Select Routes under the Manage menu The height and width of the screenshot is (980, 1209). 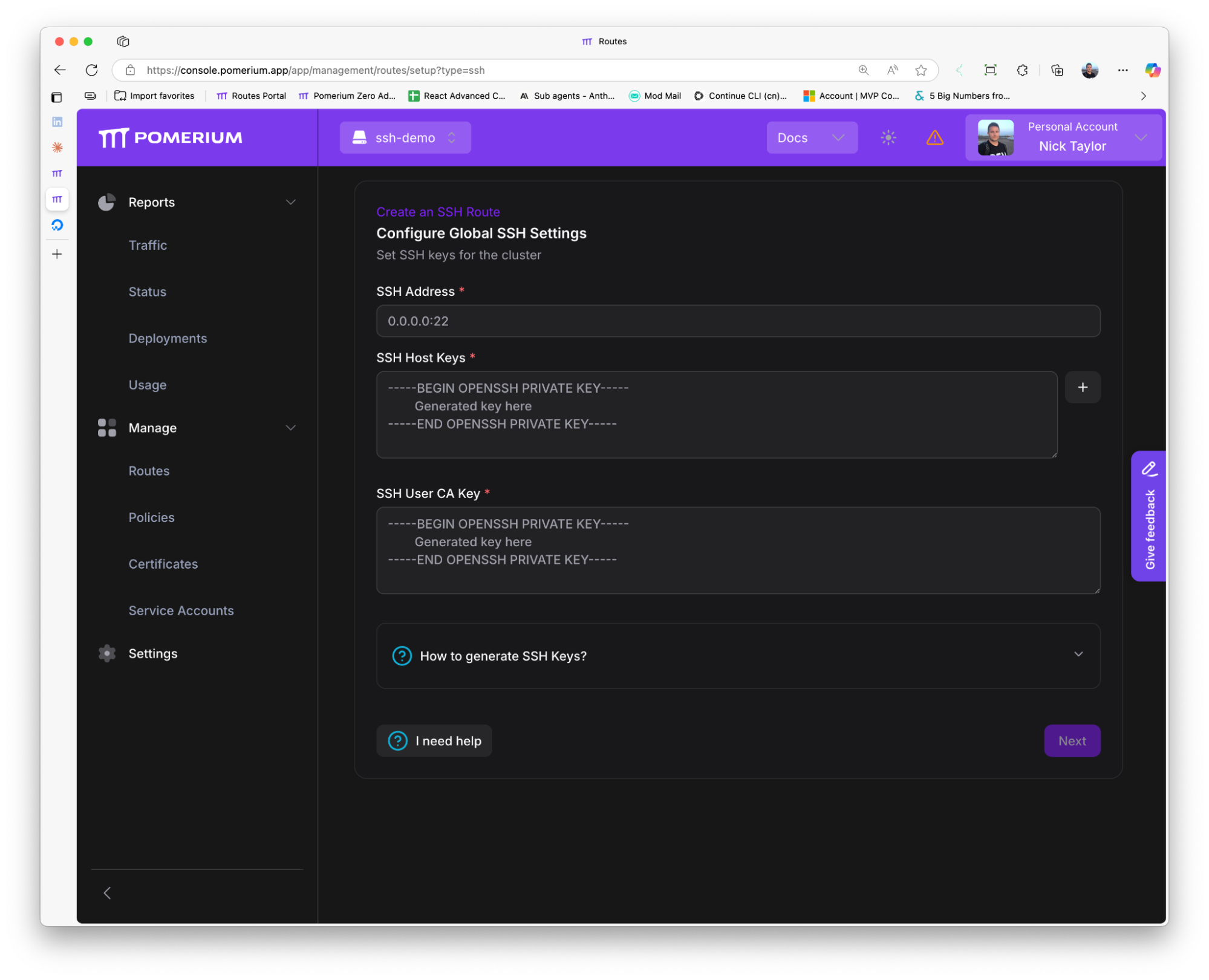(149, 471)
